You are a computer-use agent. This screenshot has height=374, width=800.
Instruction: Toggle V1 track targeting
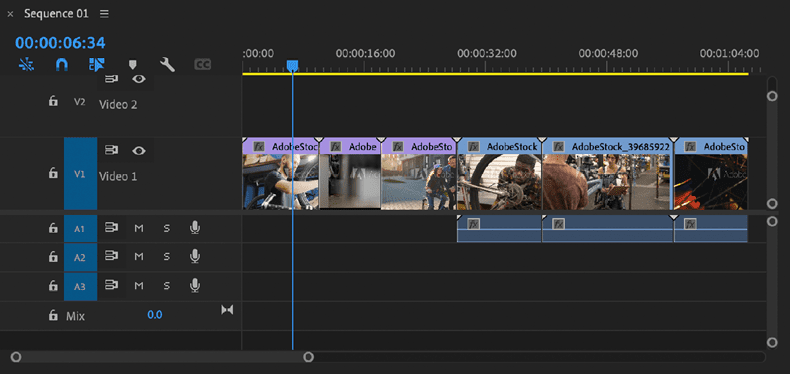(x=80, y=173)
